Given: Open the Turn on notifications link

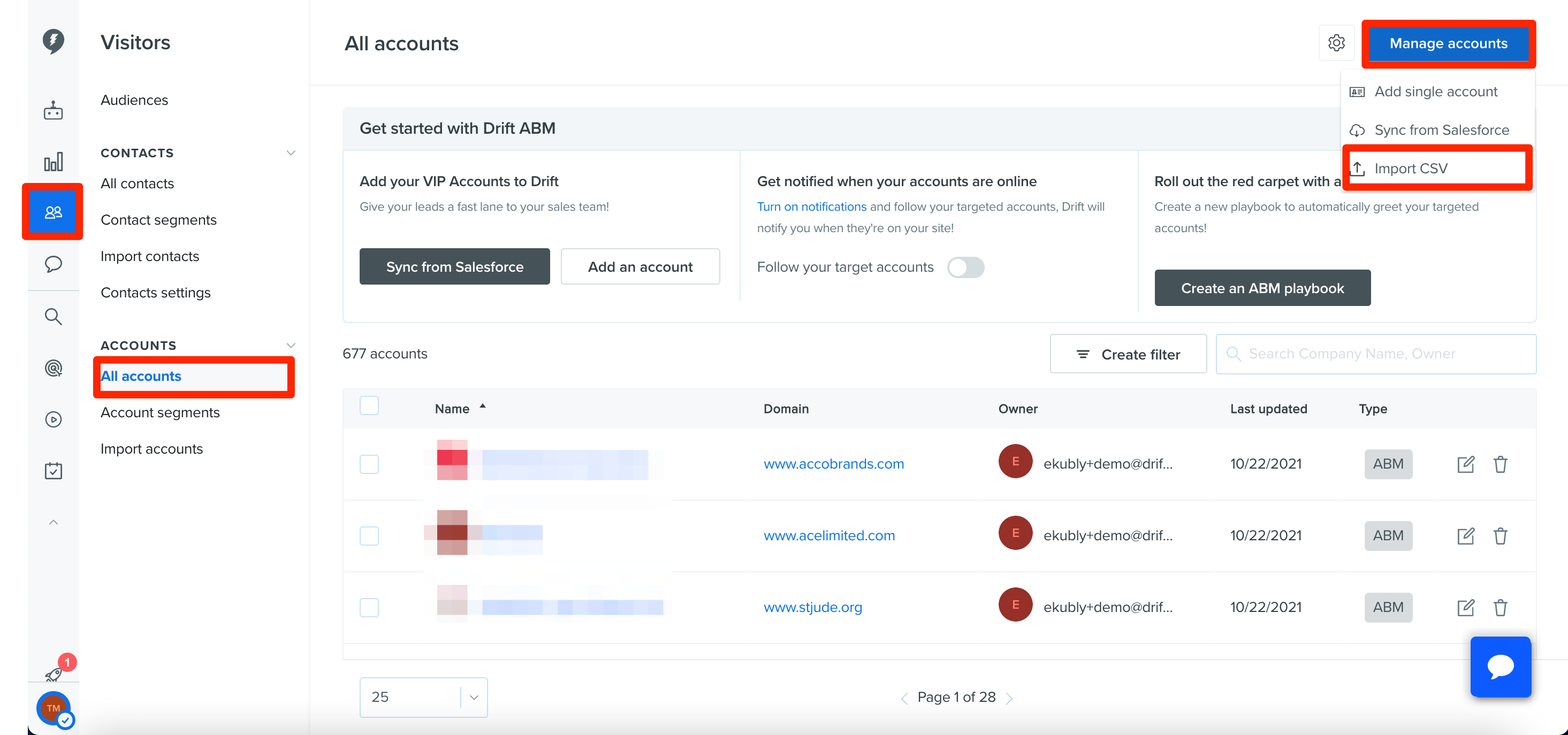Looking at the screenshot, I should click(x=811, y=207).
